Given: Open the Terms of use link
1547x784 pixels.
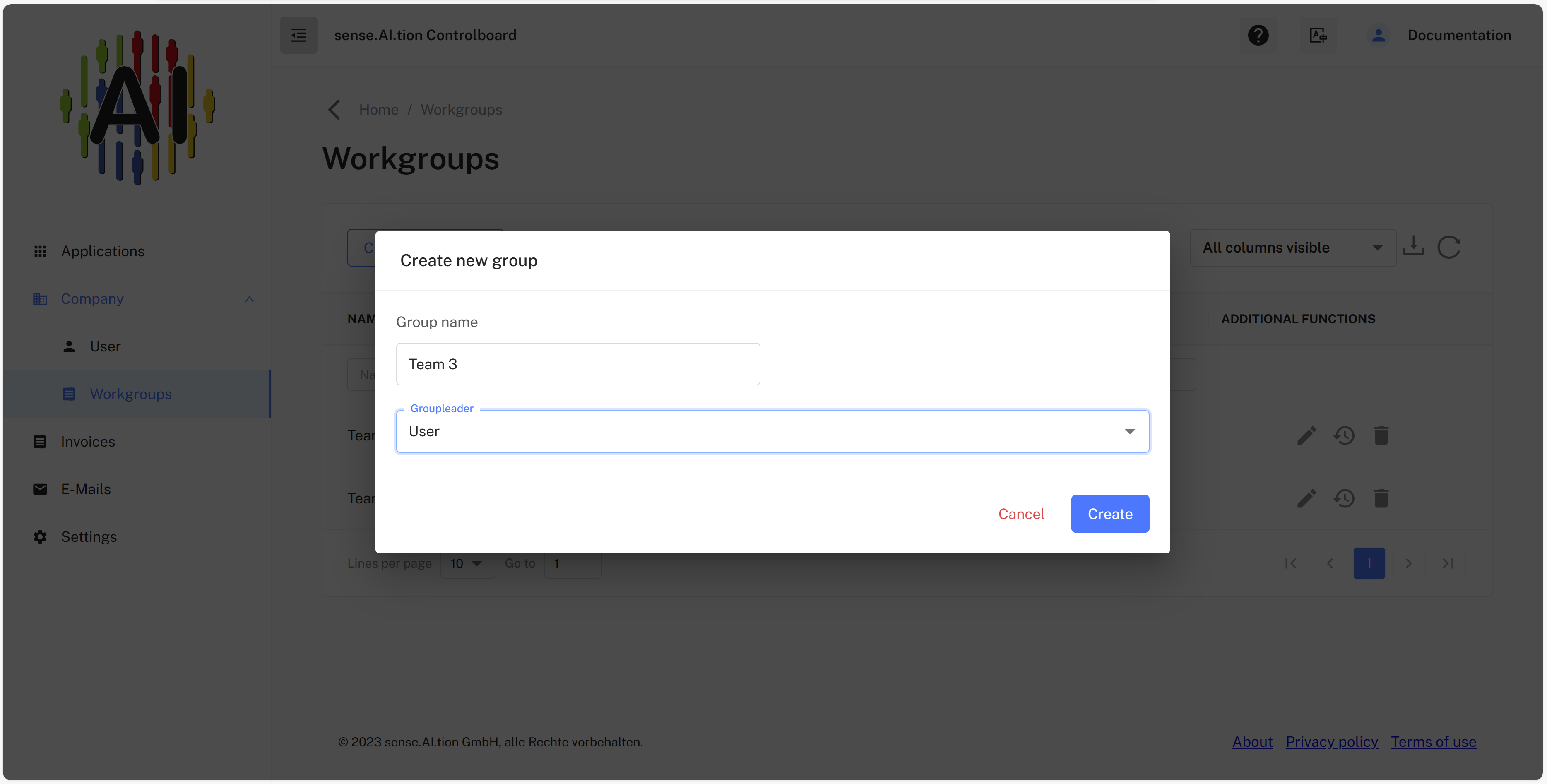Looking at the screenshot, I should point(1433,741).
